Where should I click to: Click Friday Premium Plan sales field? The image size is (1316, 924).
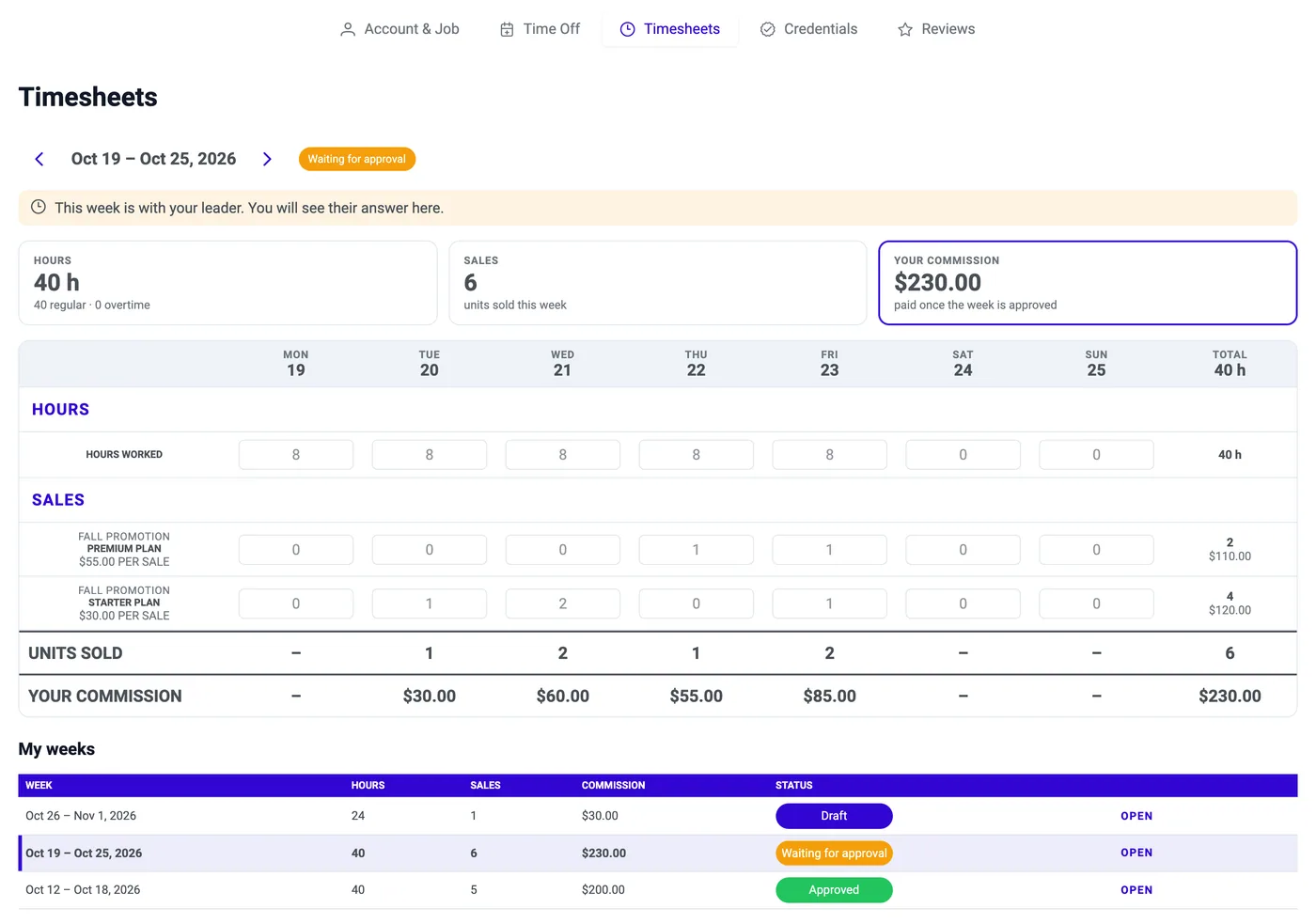tap(830, 550)
